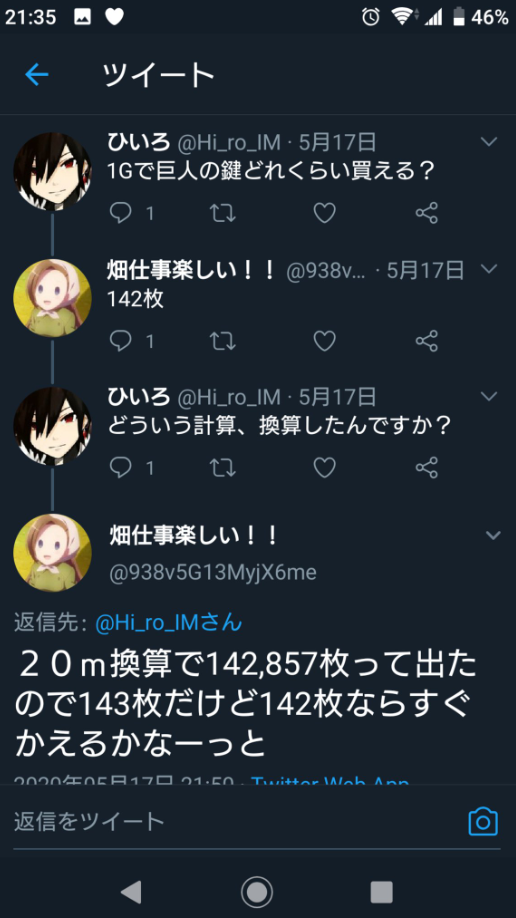The image size is (516, 918).
Task: Retweet the どういう計算 tweet
Action: tap(223, 468)
